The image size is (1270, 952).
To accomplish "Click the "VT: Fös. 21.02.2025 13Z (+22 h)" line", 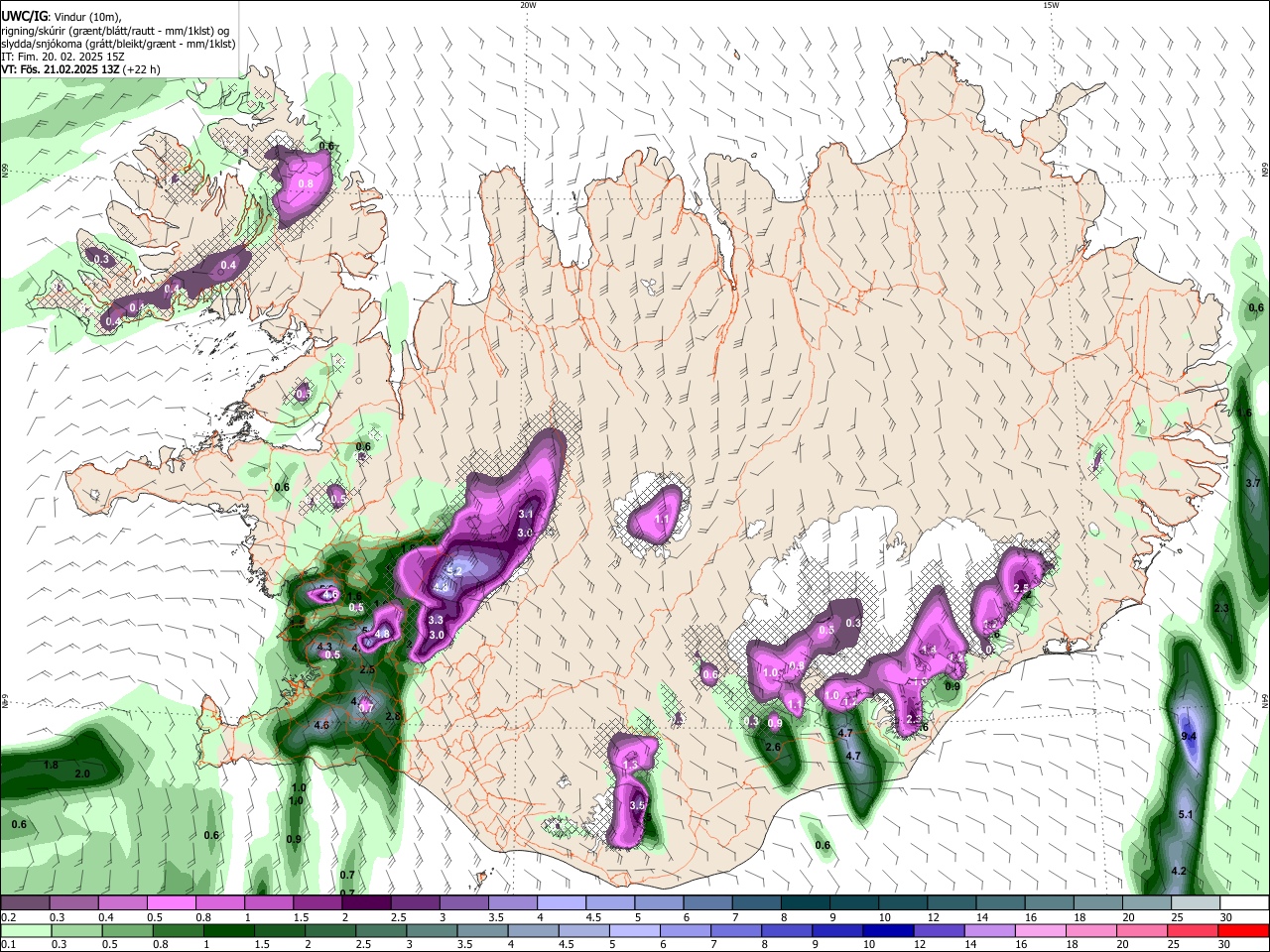I will point(80,70).
